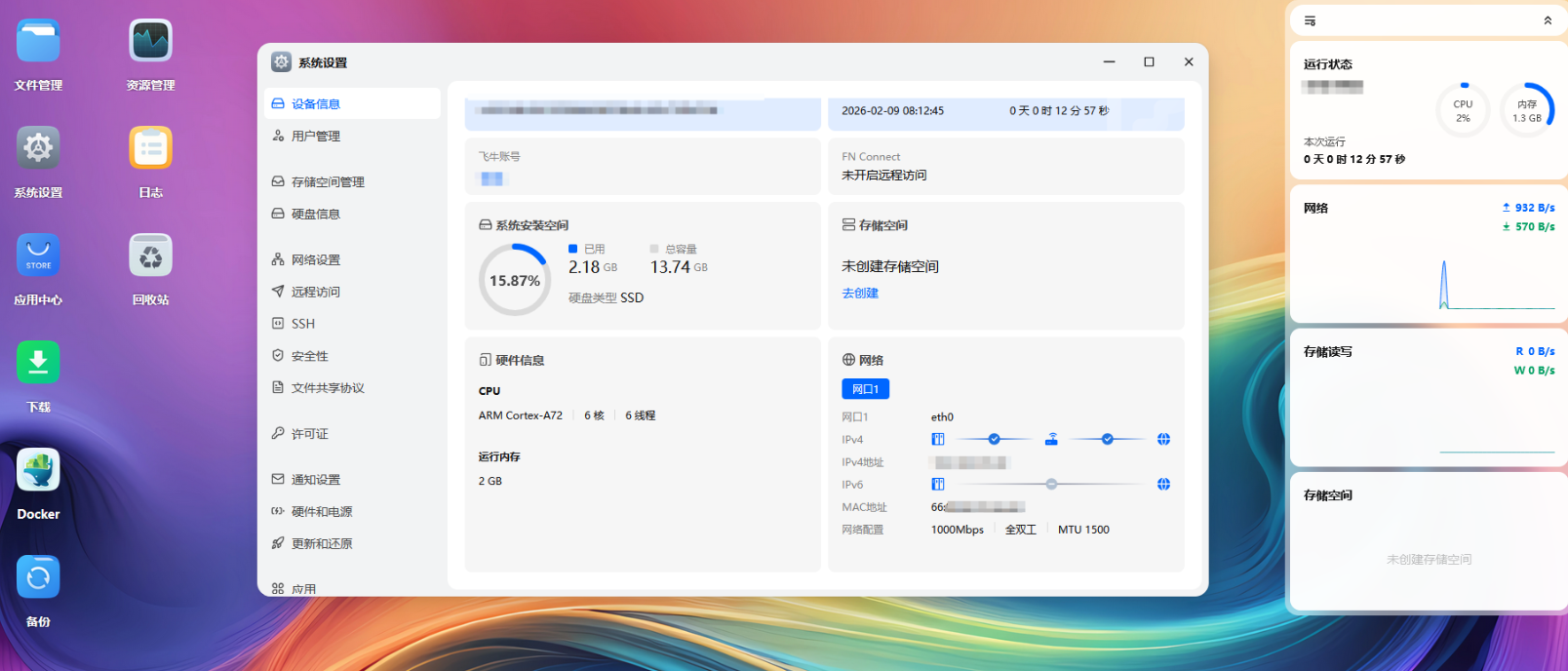Image resolution: width=1568 pixels, height=671 pixels.
Task: Open the Docker desktop app
Action: [38, 471]
